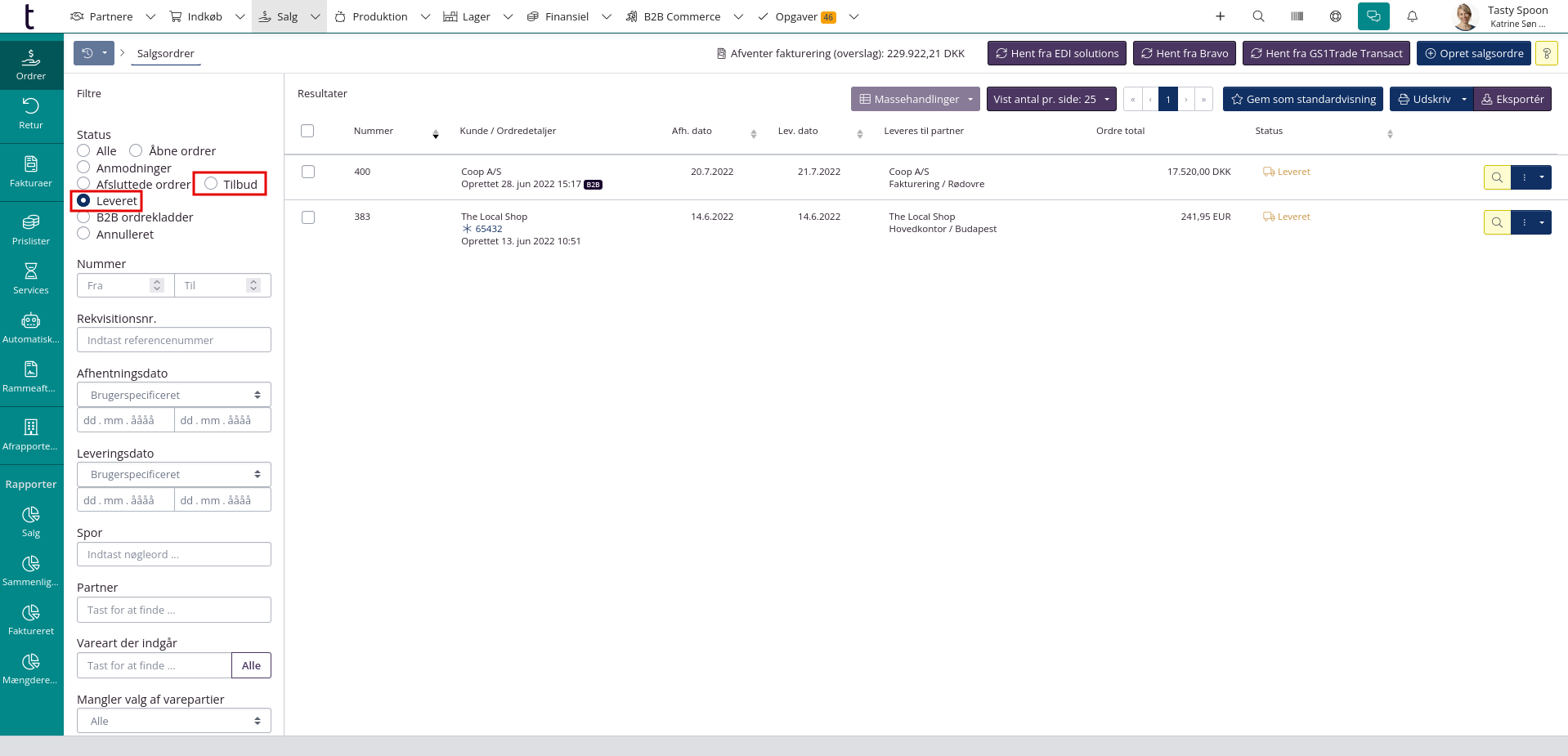Image resolution: width=1568 pixels, height=756 pixels.
Task: Select the Annulleret status filter
Action: (83, 234)
